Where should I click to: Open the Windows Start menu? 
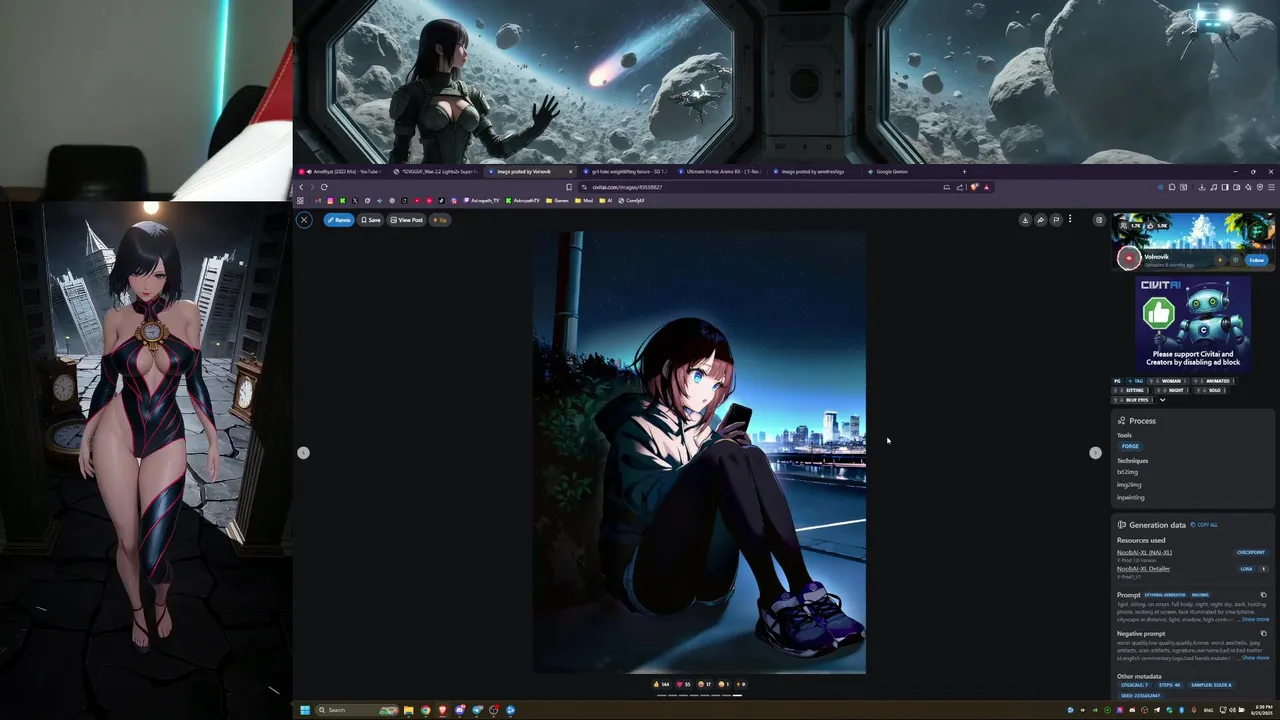tap(305, 710)
